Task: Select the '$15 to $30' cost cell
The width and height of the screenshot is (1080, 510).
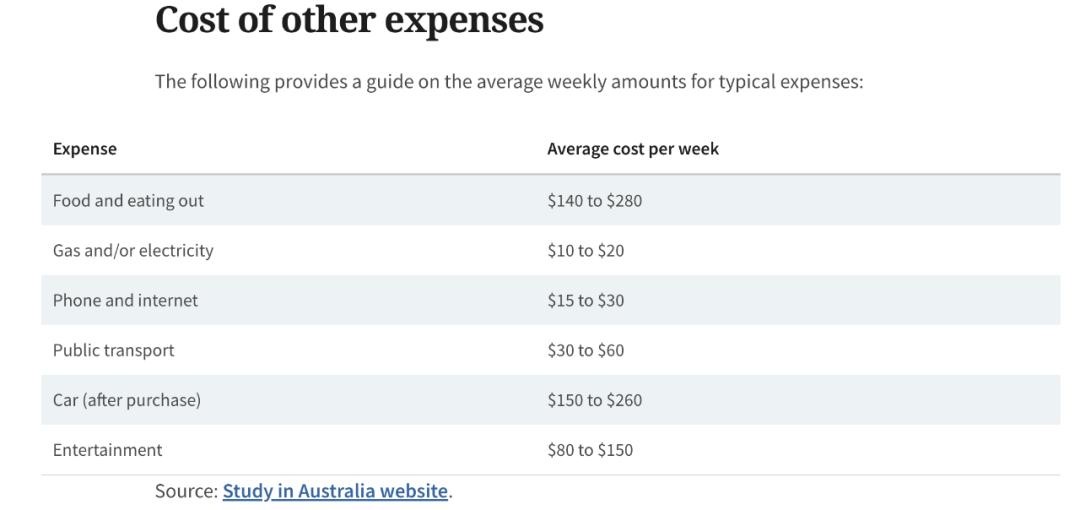Action: (x=585, y=300)
